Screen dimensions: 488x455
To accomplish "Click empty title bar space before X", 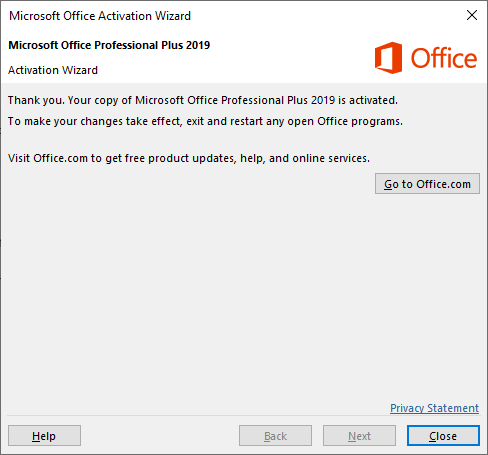I will coord(327,15).
